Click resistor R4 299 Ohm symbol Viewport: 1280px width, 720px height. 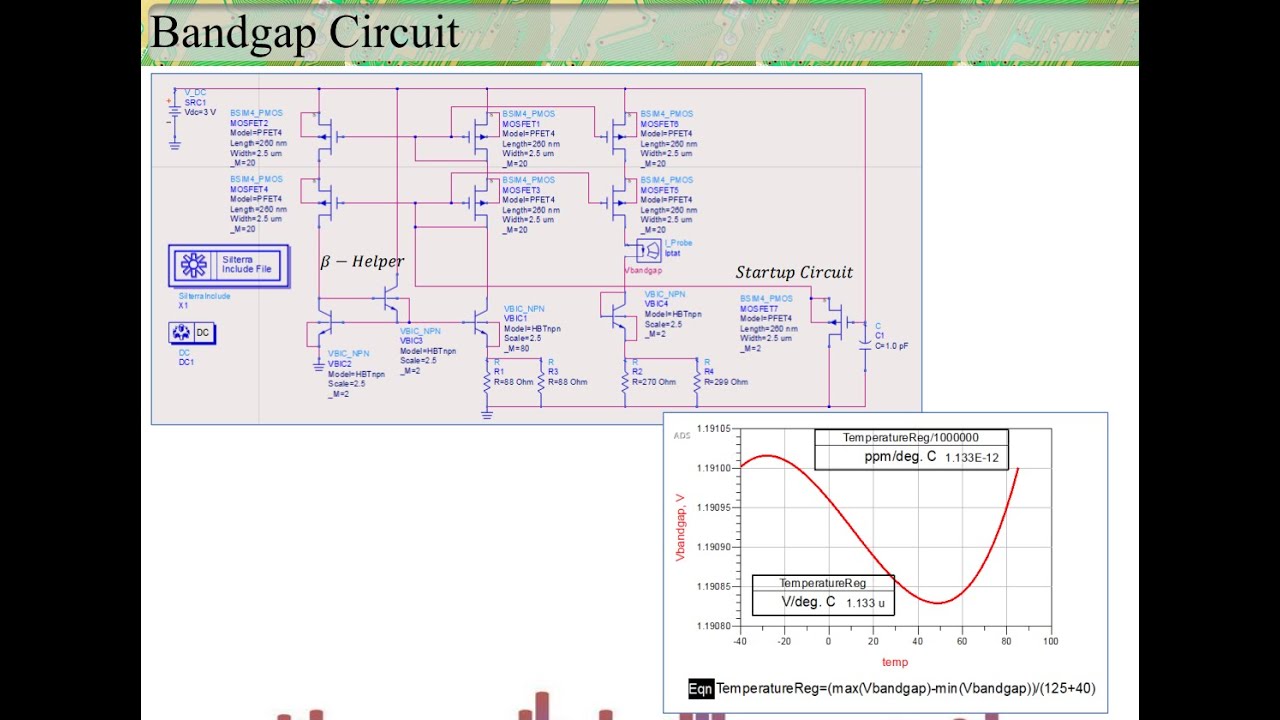click(697, 380)
